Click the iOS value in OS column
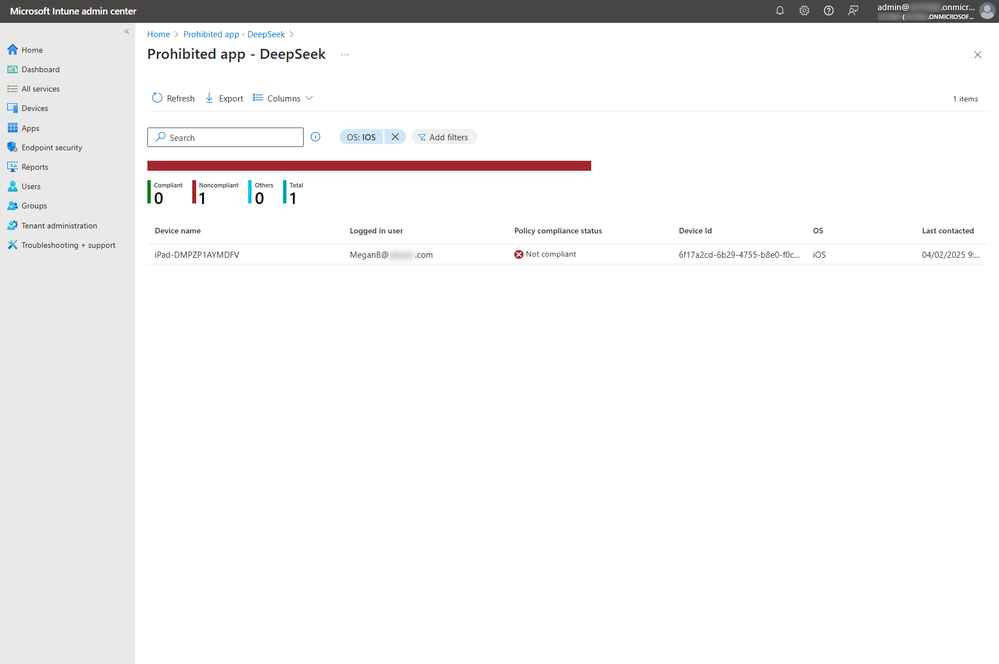Screen dimensions: 999x664 click(819, 255)
